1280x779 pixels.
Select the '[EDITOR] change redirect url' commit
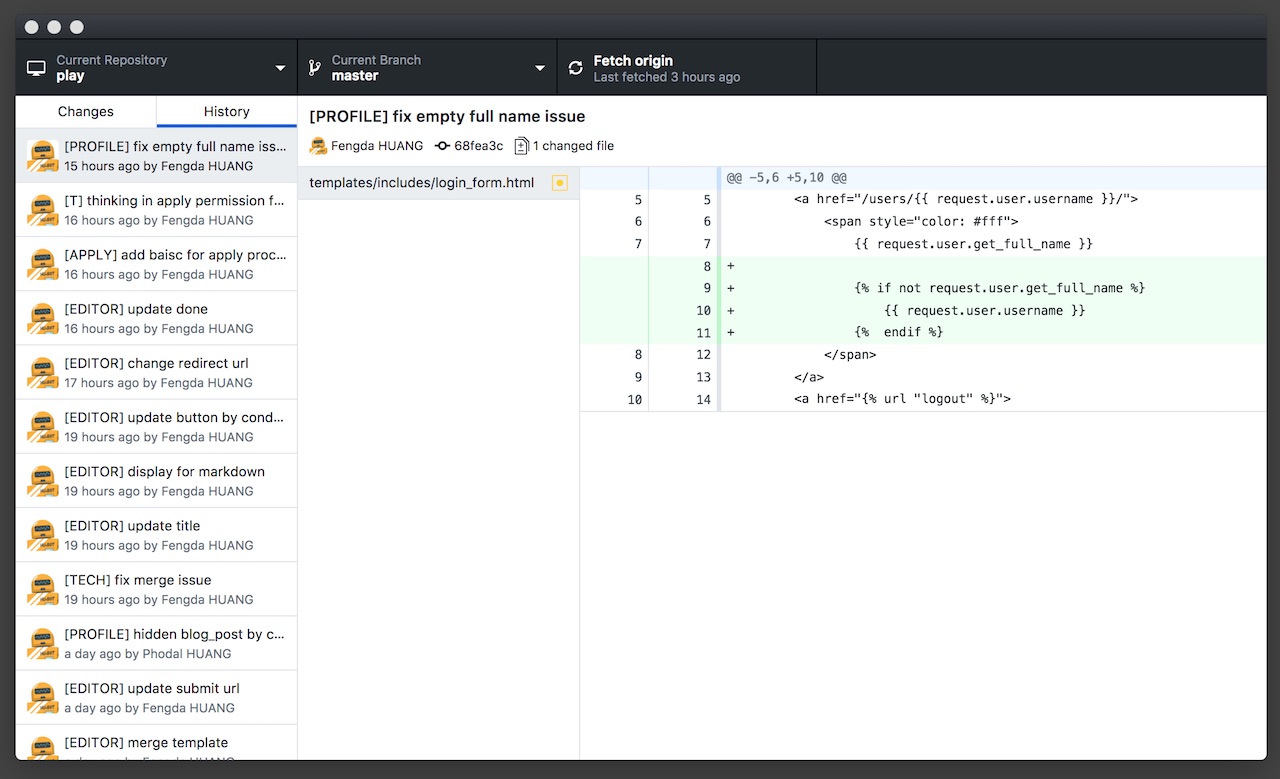click(157, 372)
